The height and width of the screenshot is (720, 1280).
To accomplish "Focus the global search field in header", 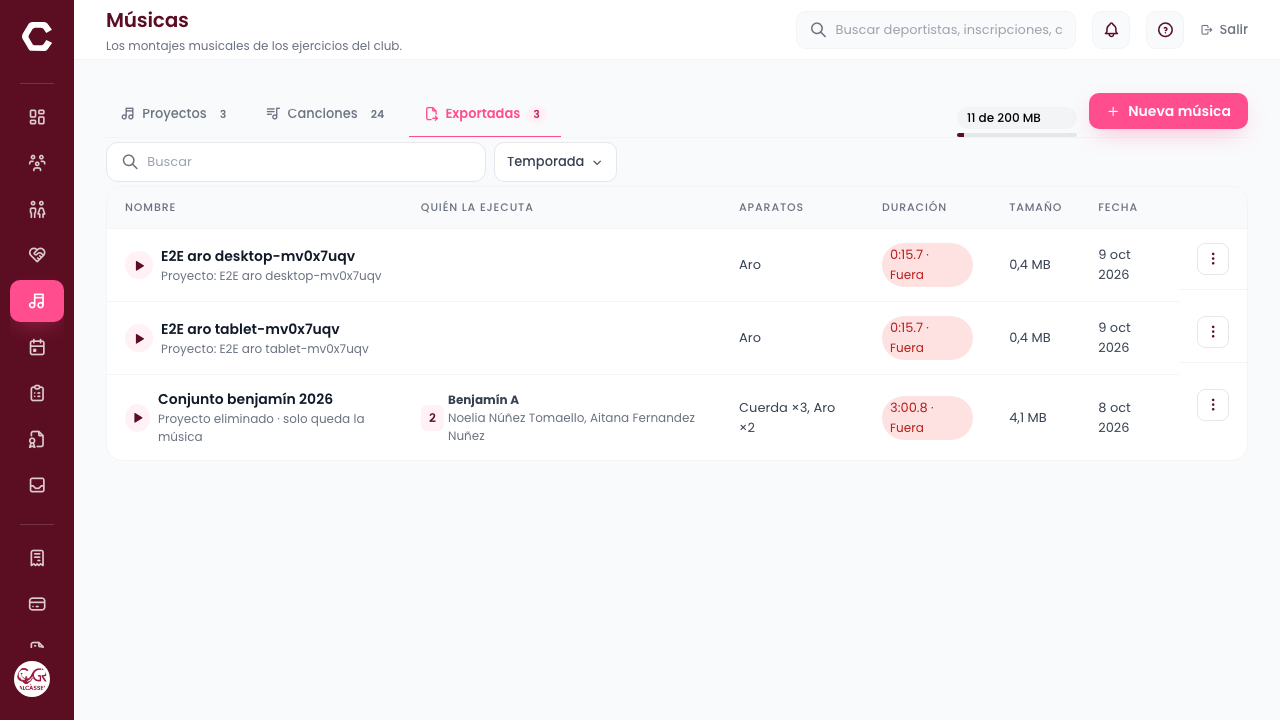I will [936, 30].
